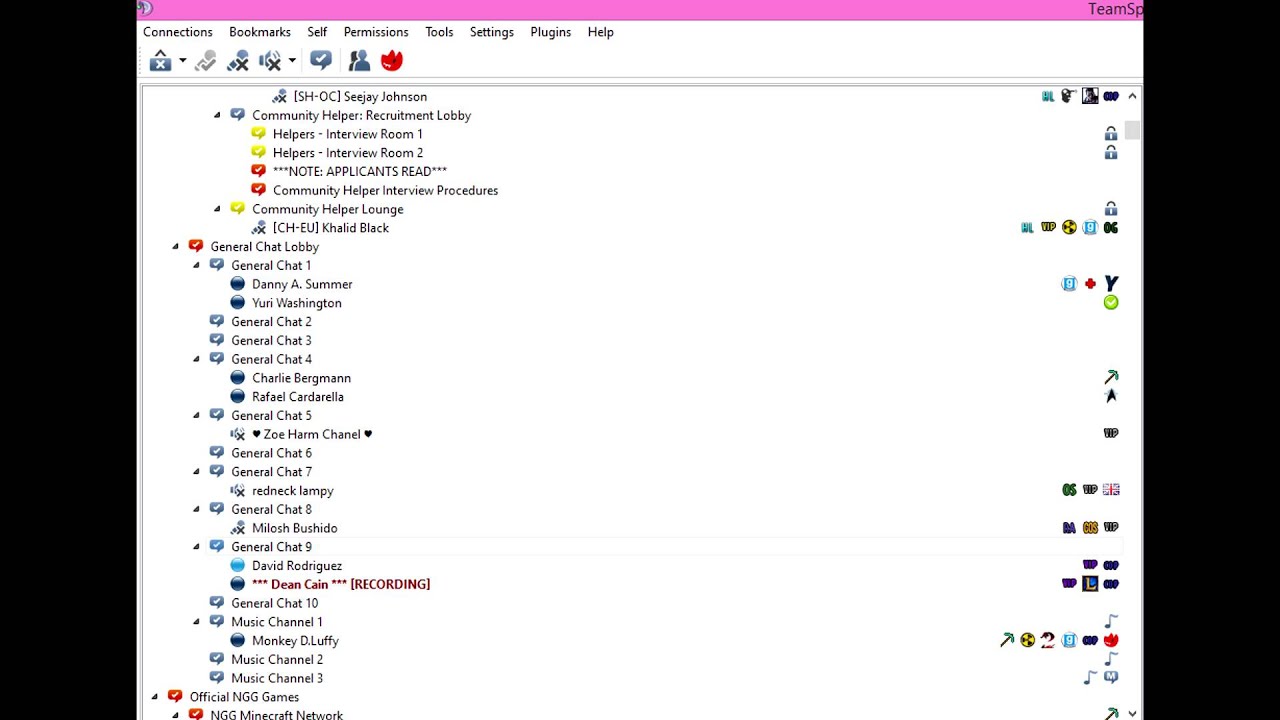Open the Settings menu

coord(492,32)
